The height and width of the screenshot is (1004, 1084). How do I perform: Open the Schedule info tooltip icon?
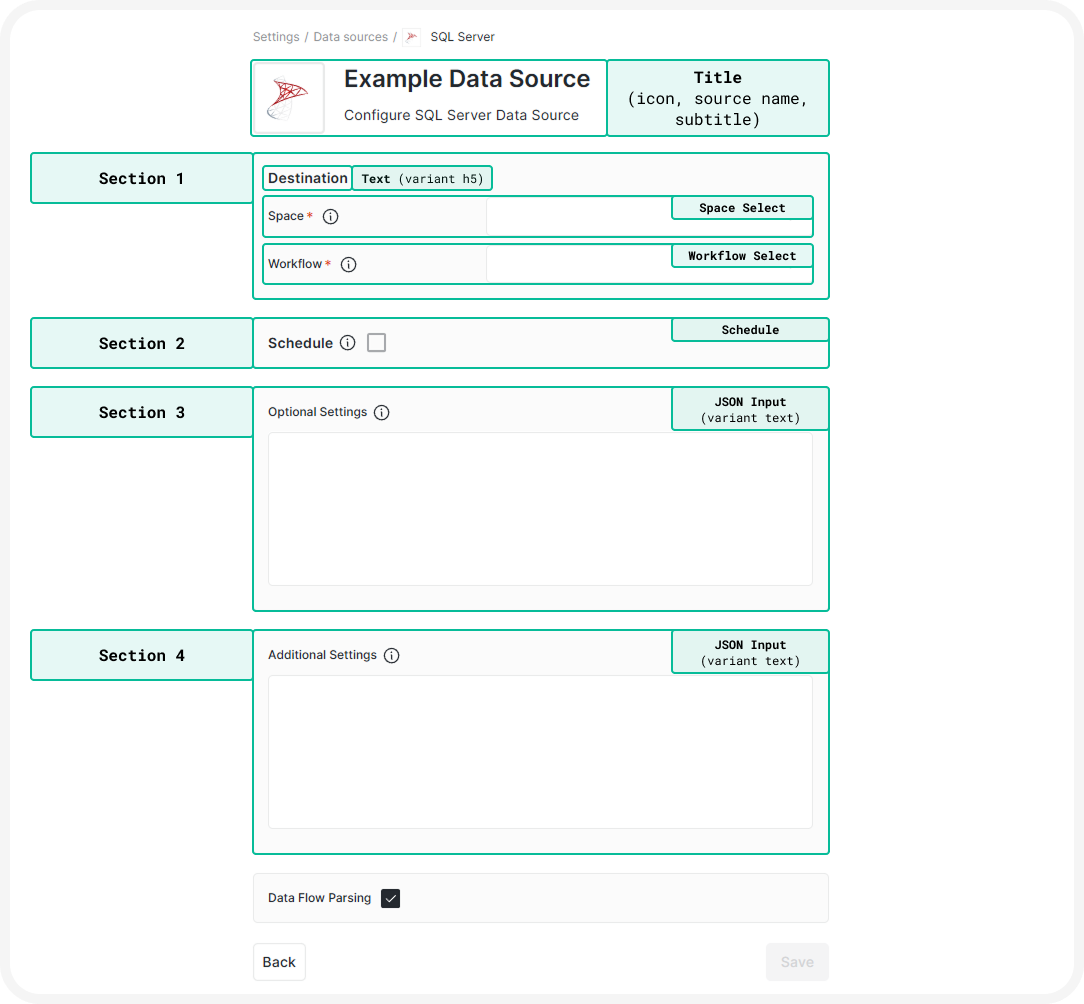(x=347, y=343)
